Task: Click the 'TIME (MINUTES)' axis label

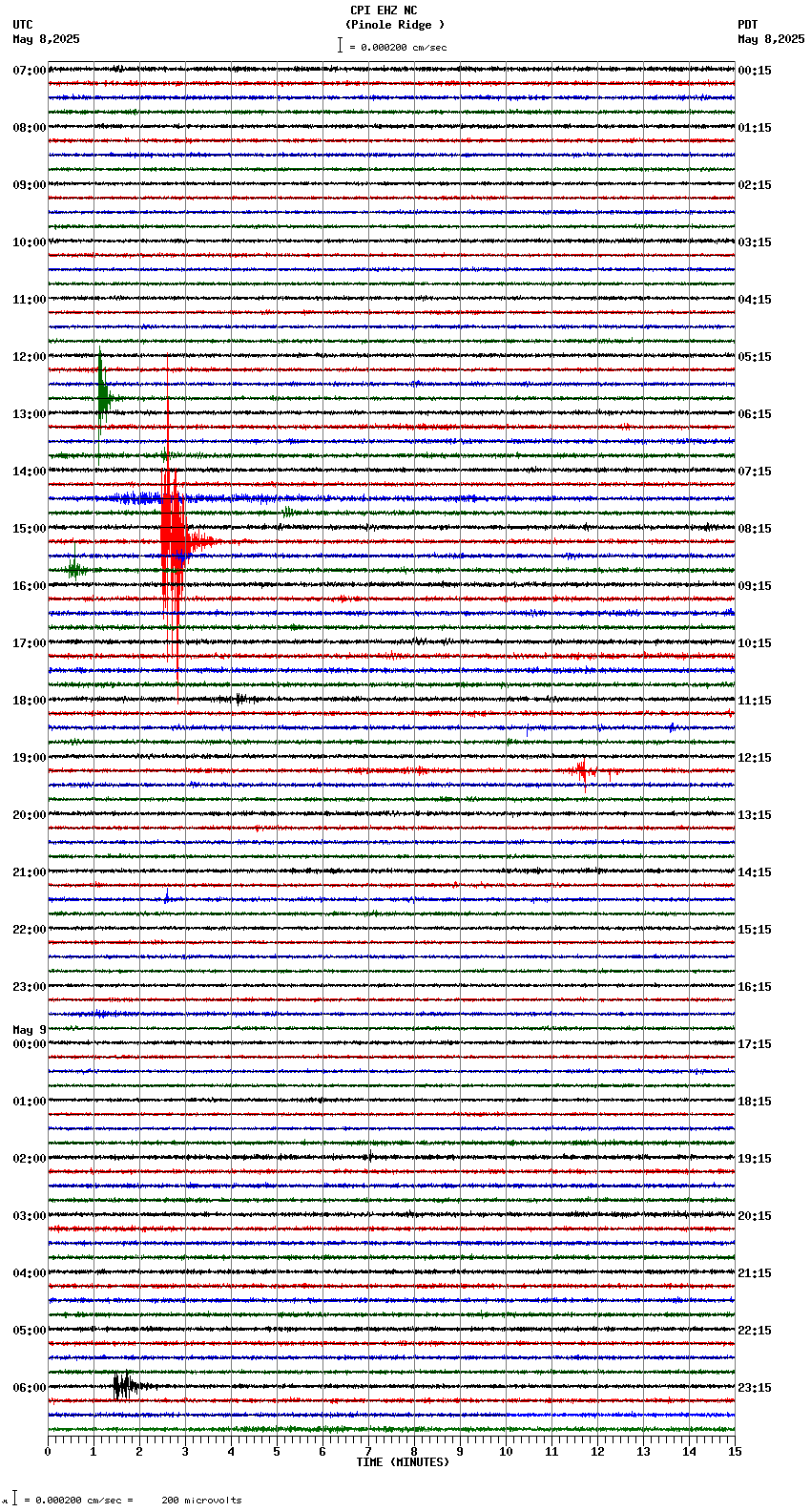Action: (x=403, y=1462)
